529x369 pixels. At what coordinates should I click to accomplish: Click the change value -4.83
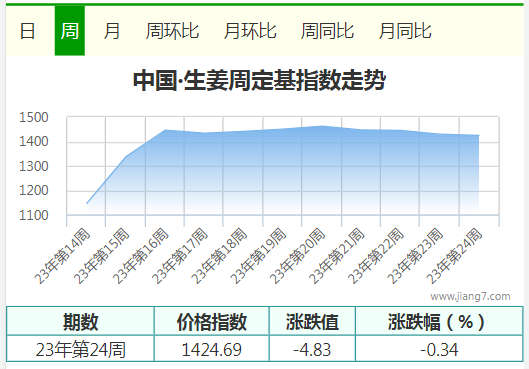click(312, 349)
